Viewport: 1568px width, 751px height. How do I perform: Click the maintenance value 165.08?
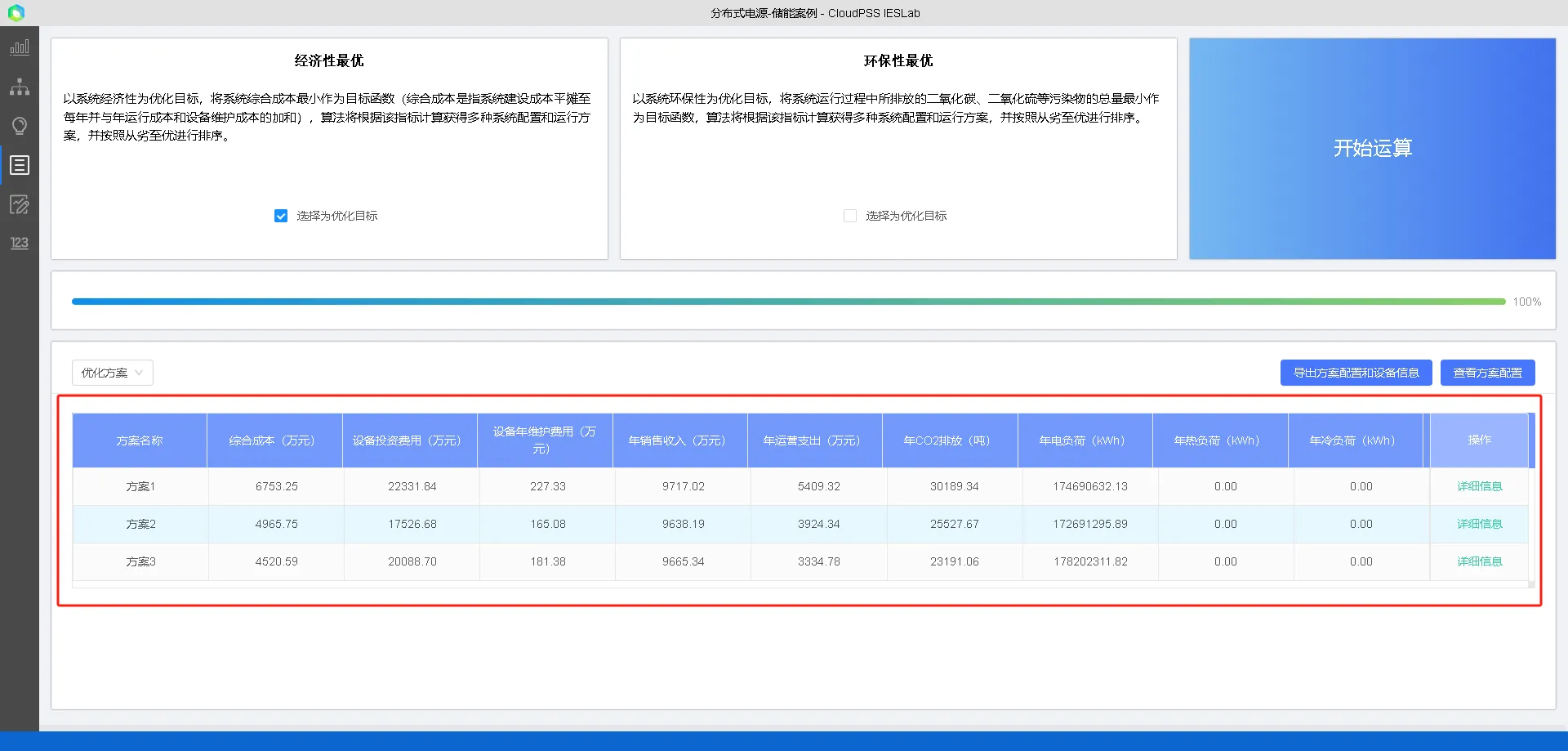tap(548, 524)
